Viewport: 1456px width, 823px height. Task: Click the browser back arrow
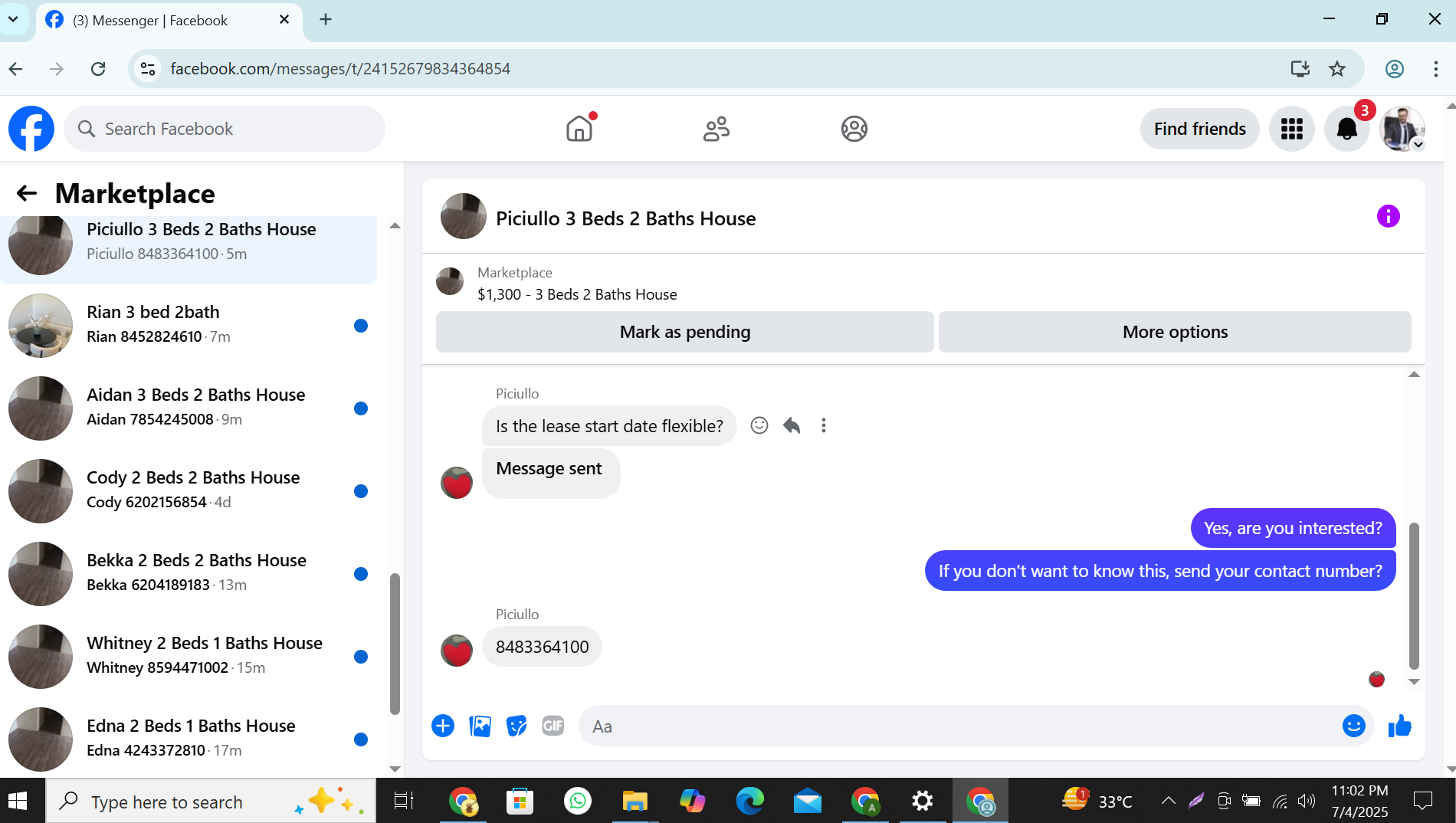tap(16, 69)
